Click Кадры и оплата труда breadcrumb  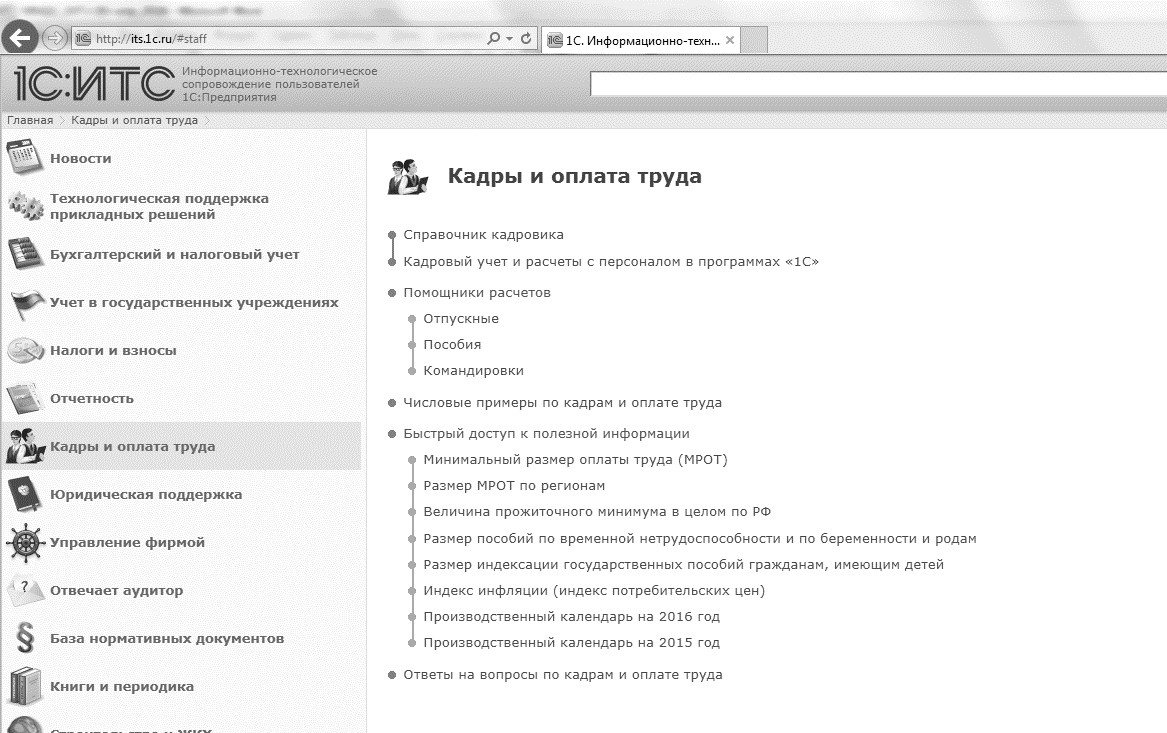[135, 120]
